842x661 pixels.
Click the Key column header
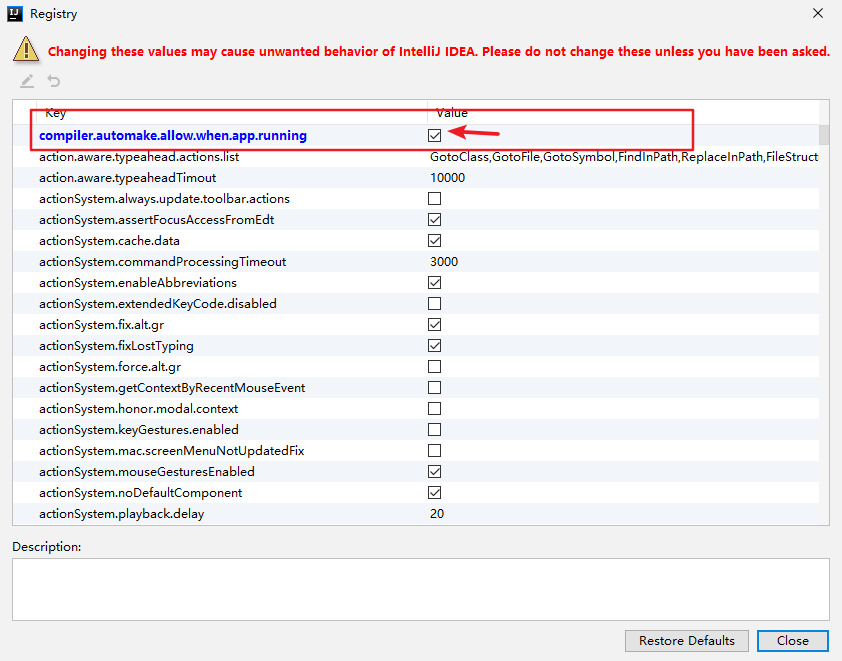[231, 113]
